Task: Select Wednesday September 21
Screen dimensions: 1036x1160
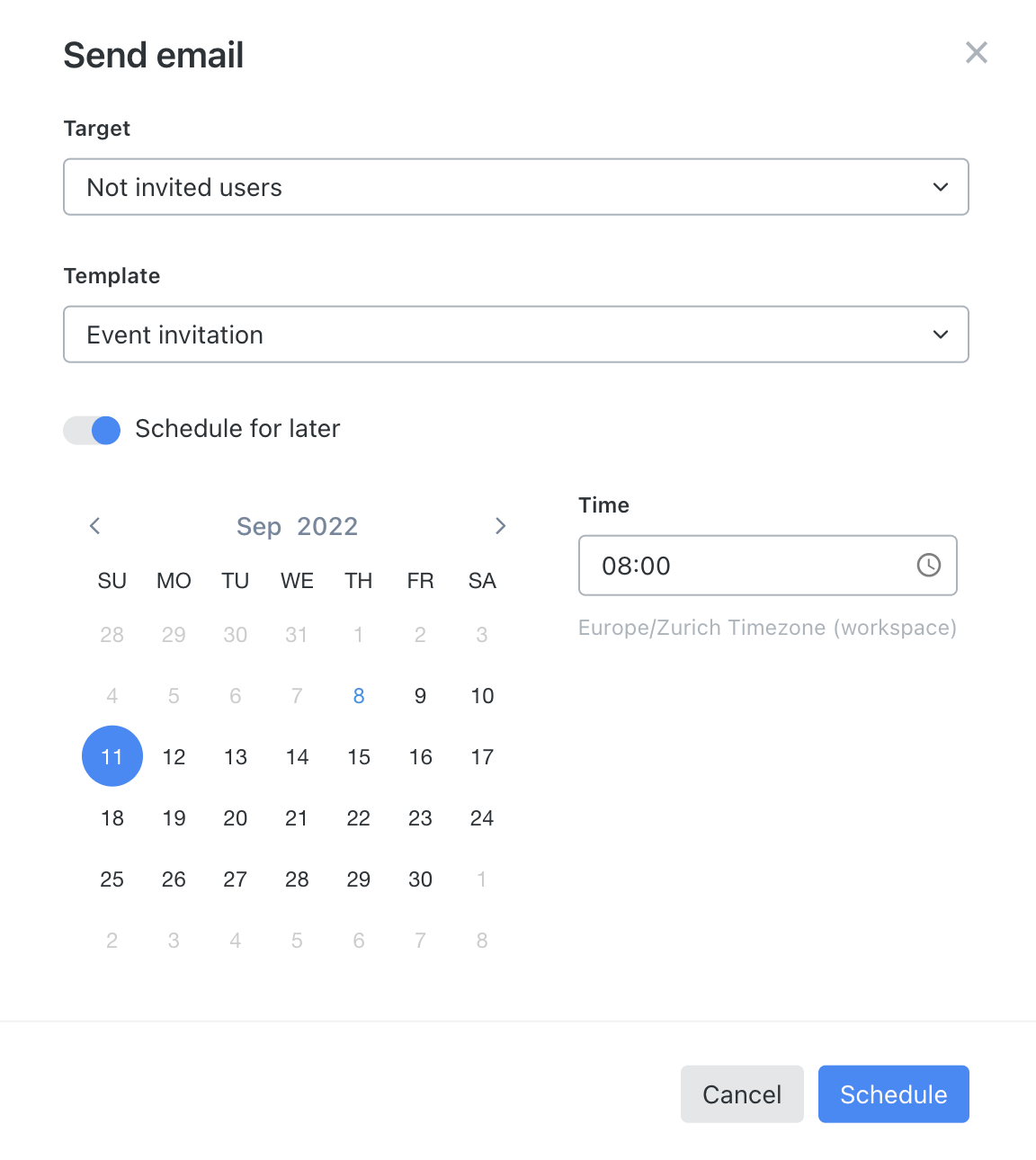Action: (x=297, y=818)
